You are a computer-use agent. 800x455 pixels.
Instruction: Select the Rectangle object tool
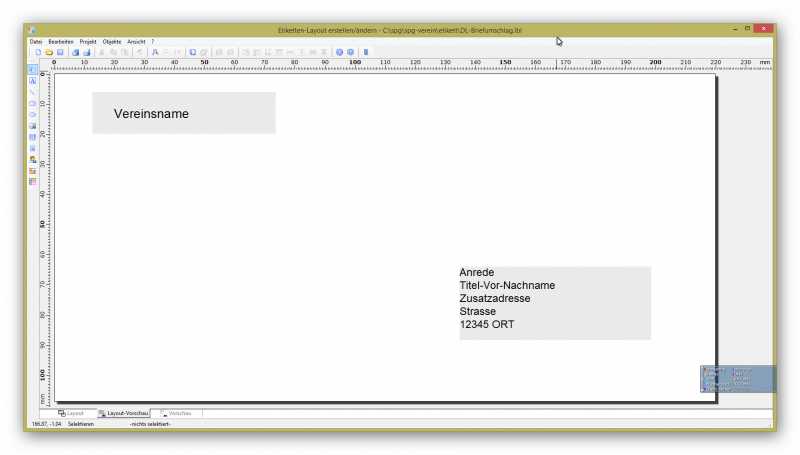(33, 103)
